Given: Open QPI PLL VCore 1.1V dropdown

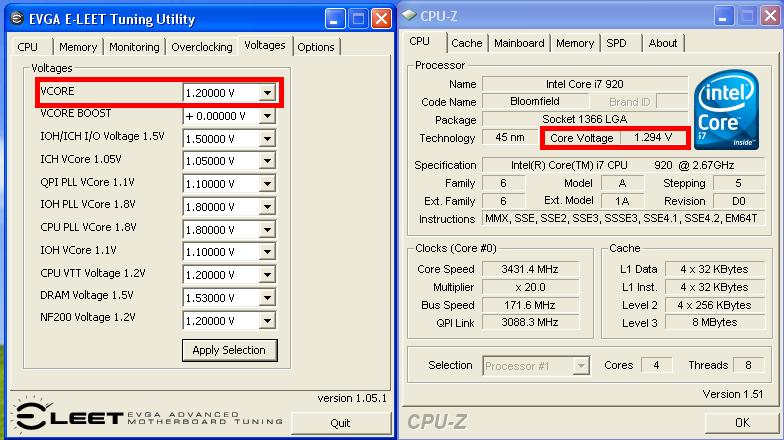Looking at the screenshot, I should (x=268, y=184).
